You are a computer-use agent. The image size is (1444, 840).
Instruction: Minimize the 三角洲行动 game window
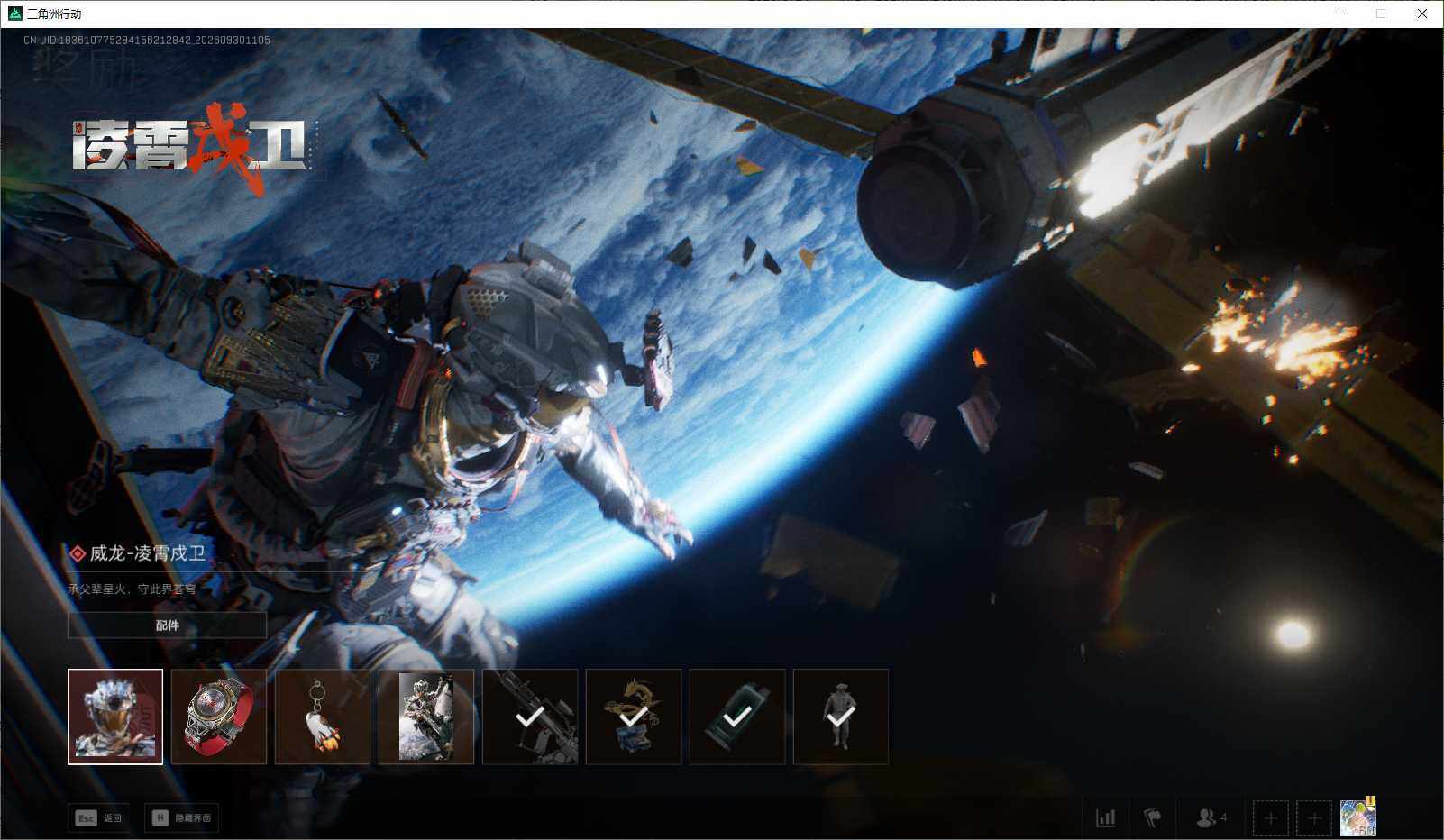click(1339, 14)
